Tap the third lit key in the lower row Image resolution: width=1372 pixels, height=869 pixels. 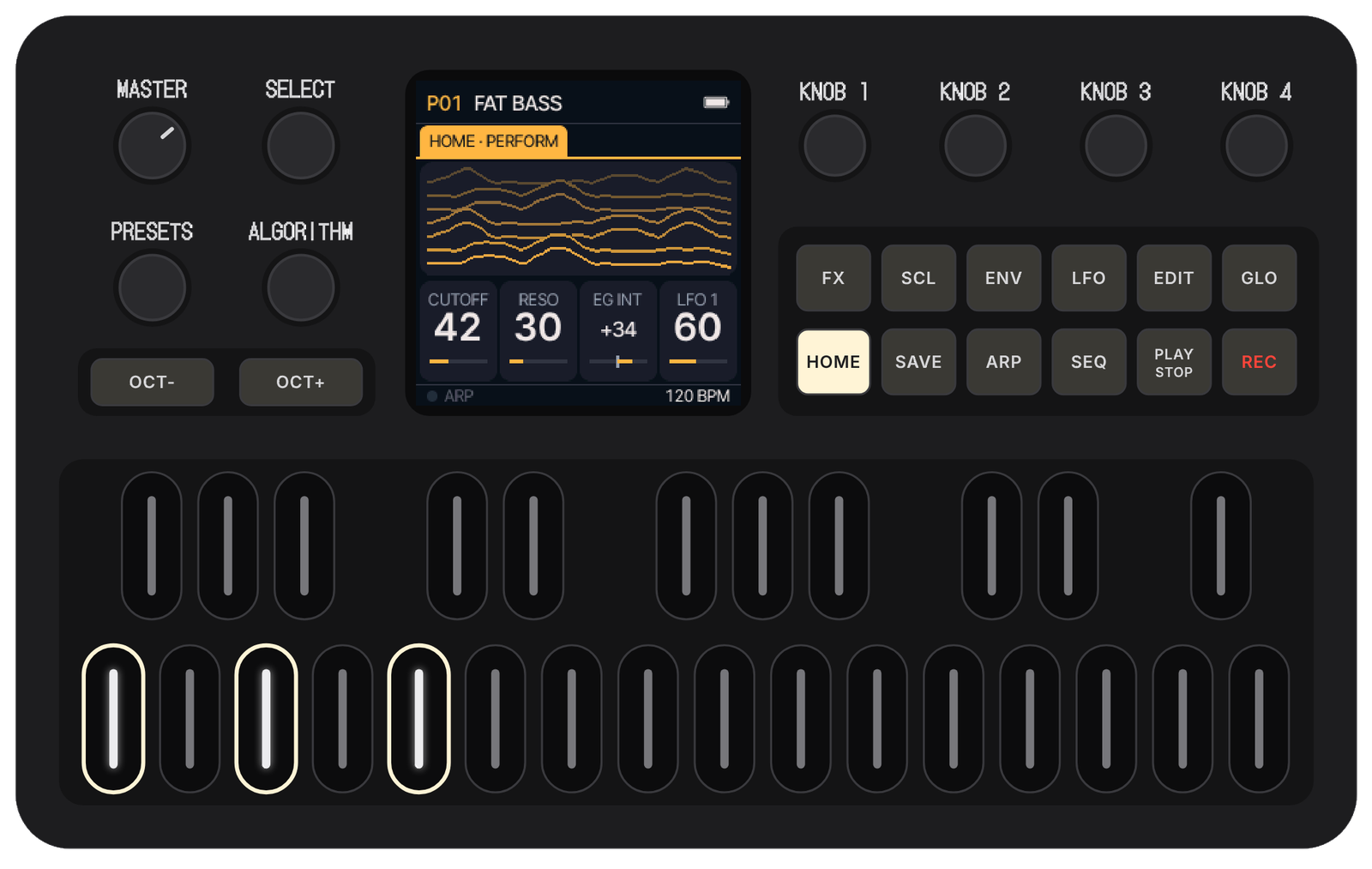point(266,719)
